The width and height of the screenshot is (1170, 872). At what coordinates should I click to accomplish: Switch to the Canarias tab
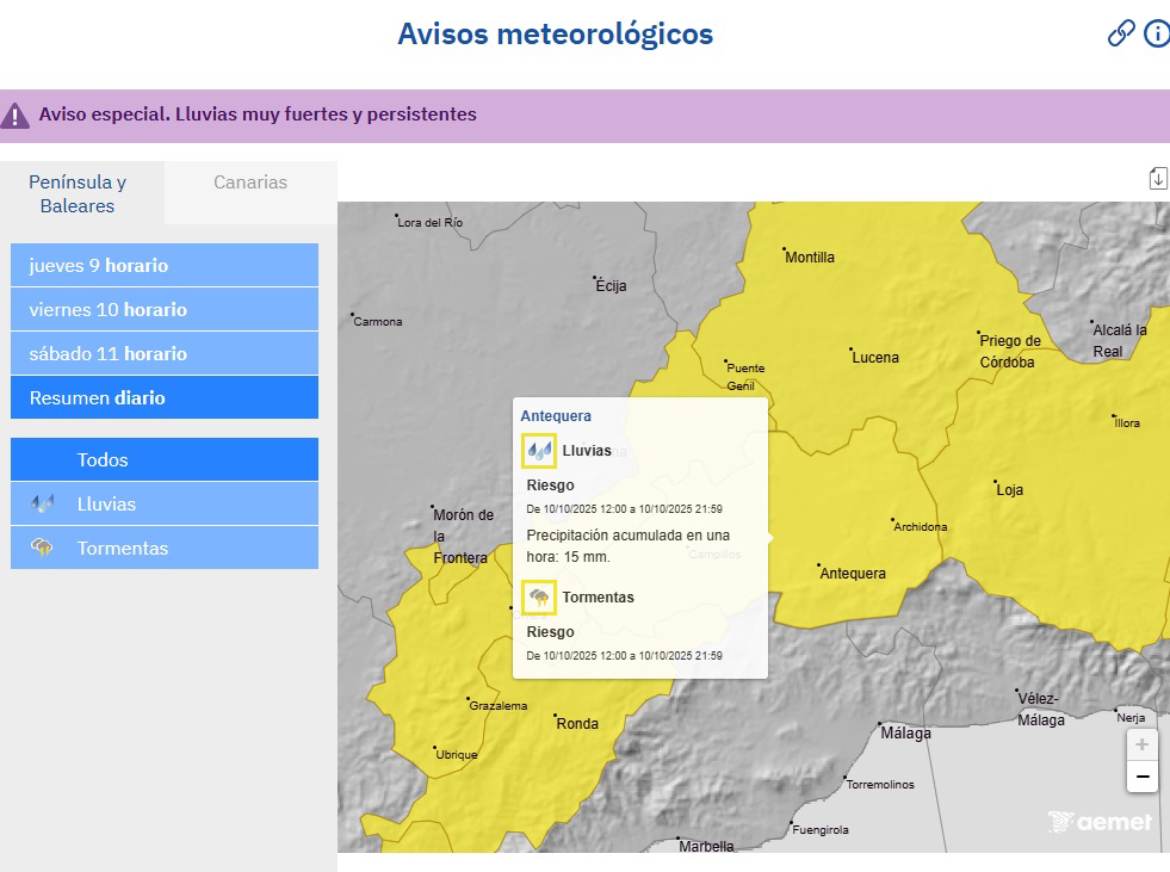pyautogui.click(x=250, y=183)
